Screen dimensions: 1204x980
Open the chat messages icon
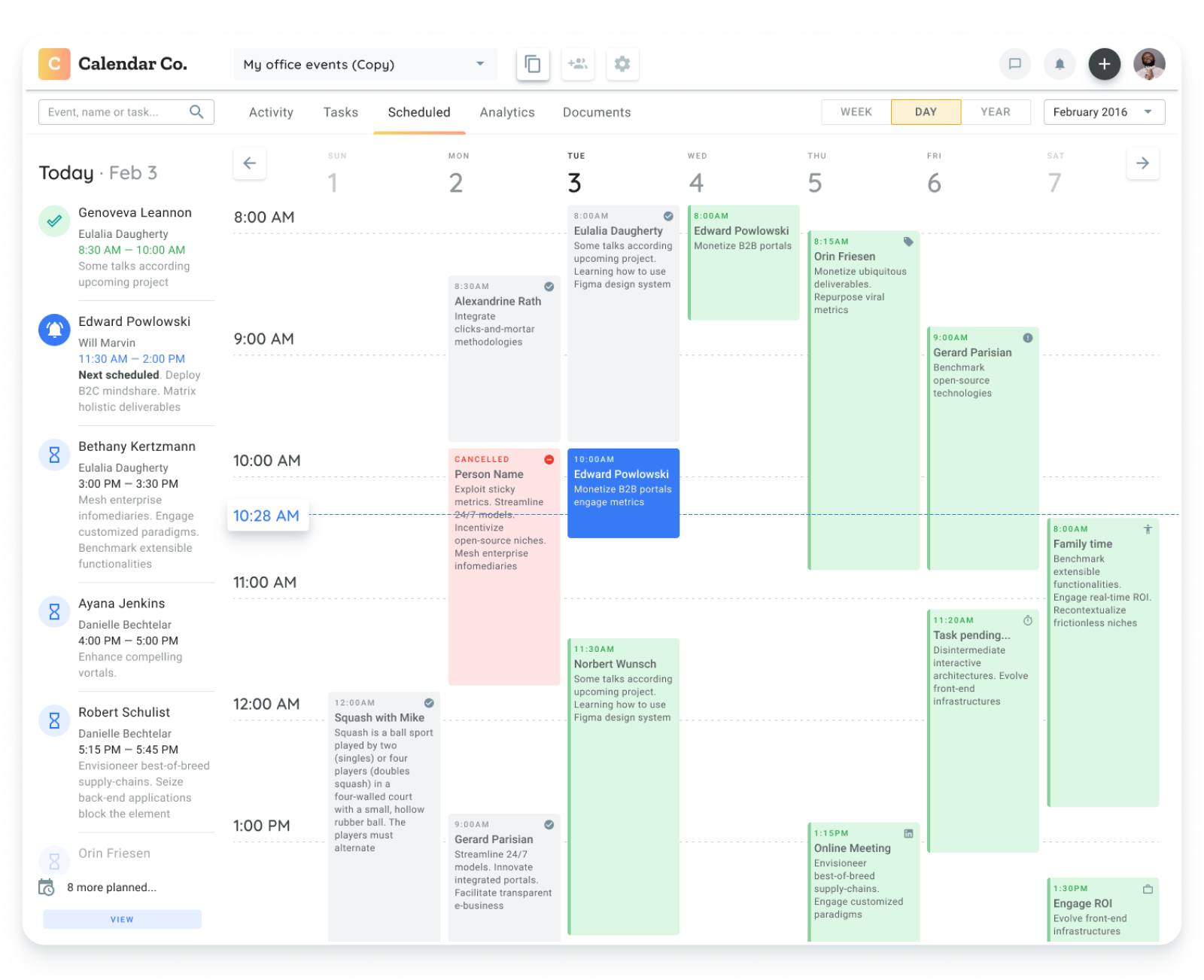[1015, 64]
